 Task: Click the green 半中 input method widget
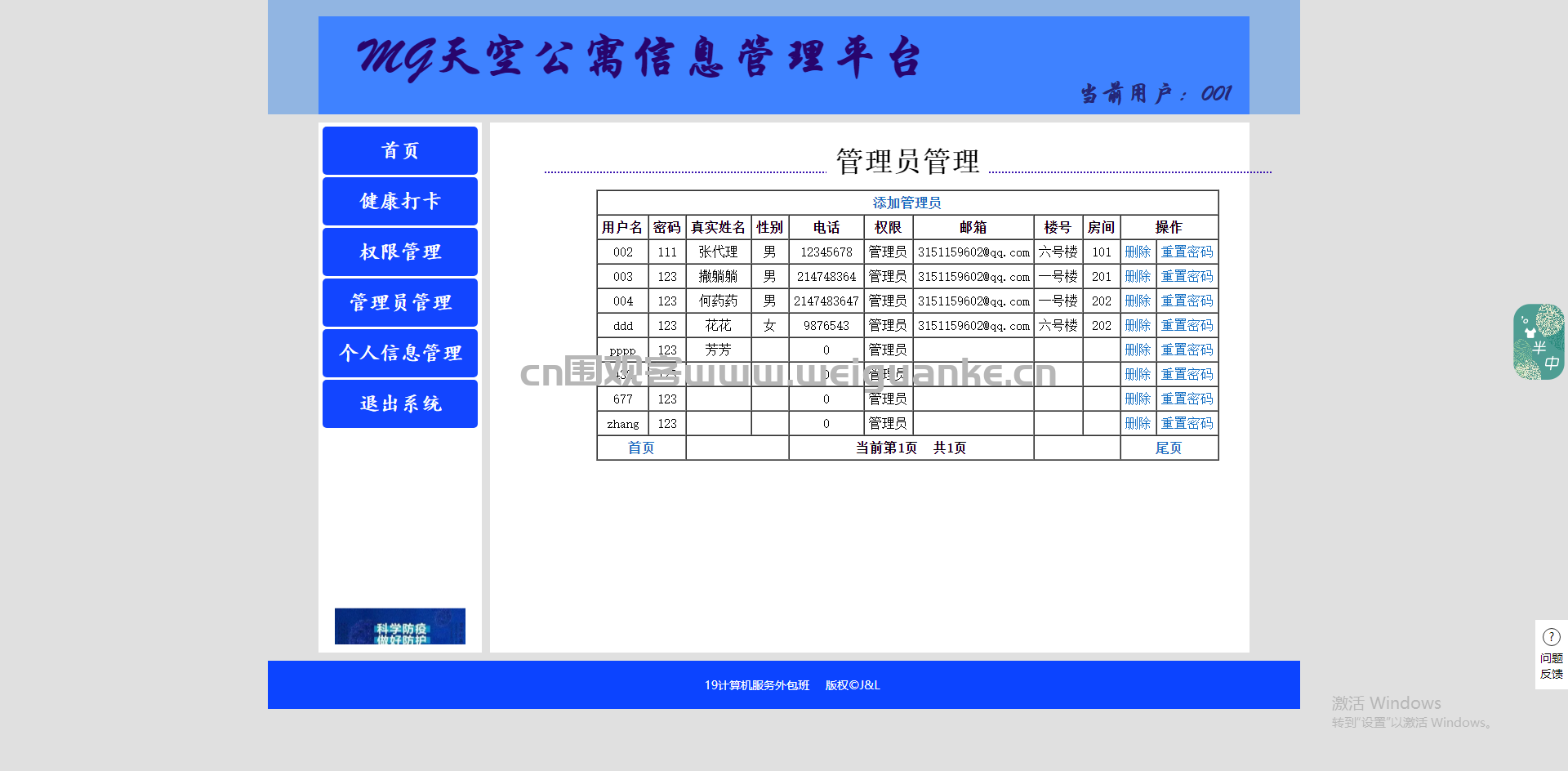(1539, 341)
